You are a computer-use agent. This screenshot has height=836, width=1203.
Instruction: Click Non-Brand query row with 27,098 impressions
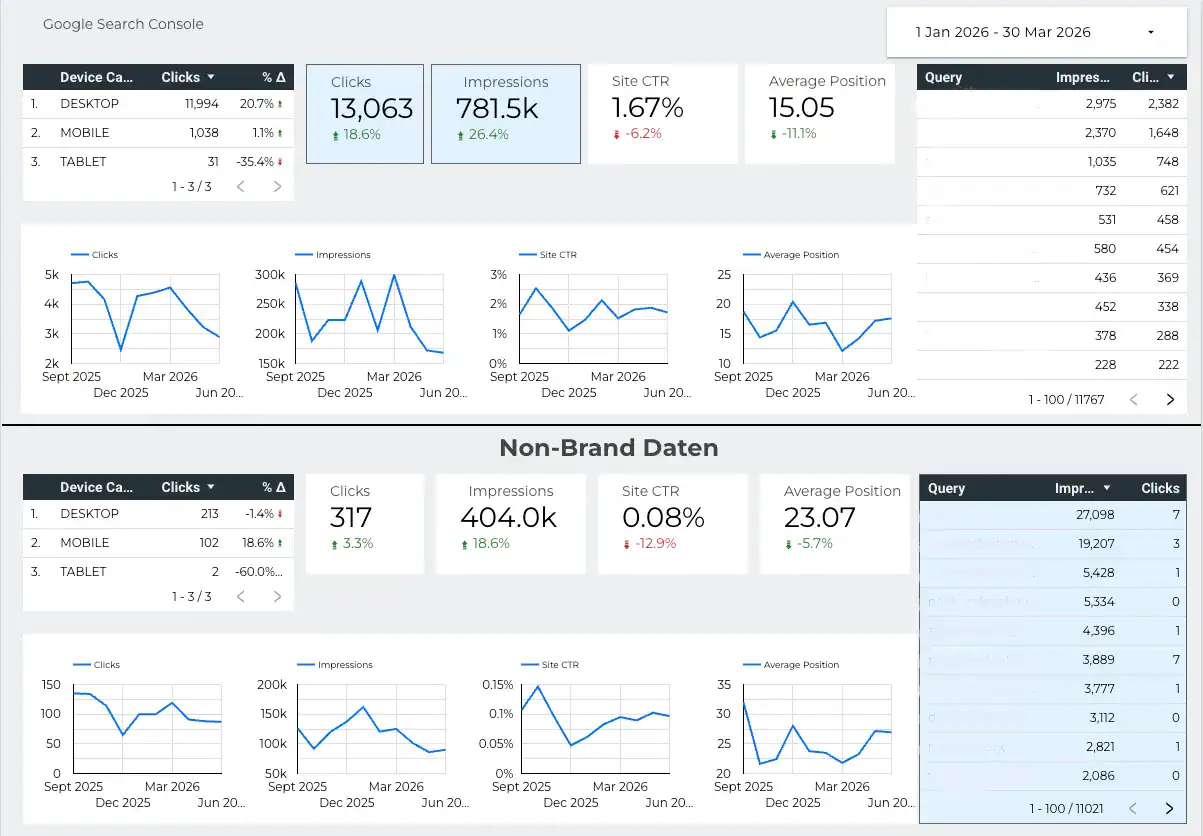pos(1053,515)
